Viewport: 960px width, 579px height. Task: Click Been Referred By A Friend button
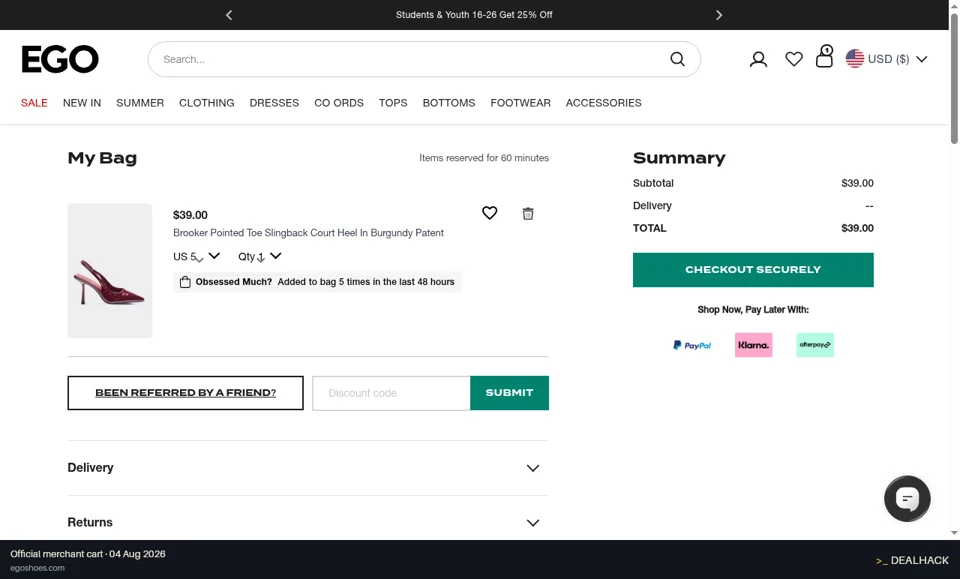point(186,393)
